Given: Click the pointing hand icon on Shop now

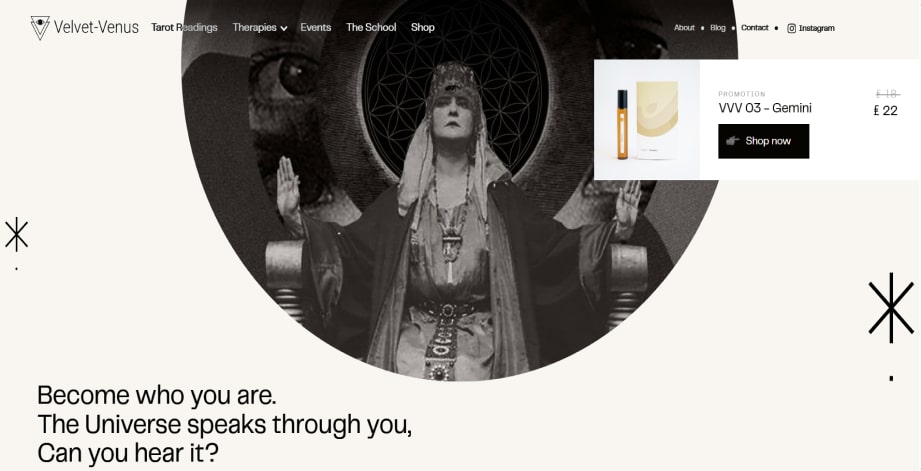Looking at the screenshot, I should (732, 140).
